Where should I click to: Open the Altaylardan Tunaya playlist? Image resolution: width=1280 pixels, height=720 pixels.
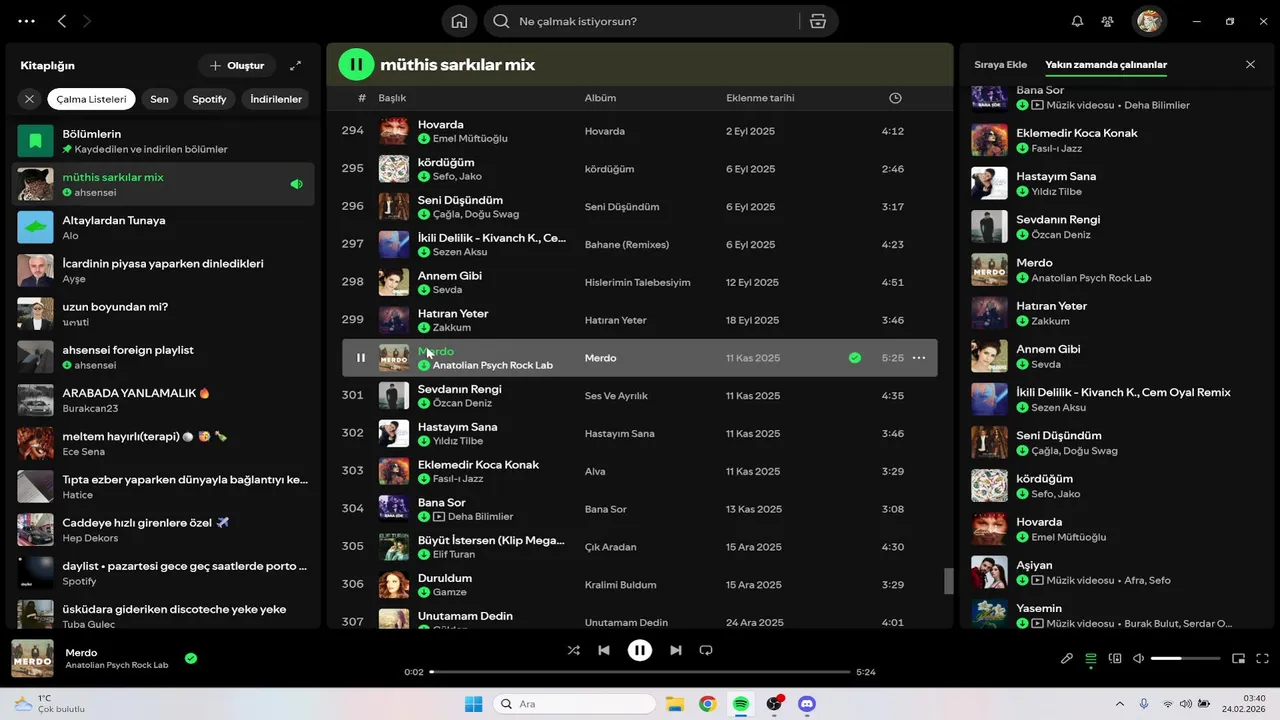click(x=163, y=227)
